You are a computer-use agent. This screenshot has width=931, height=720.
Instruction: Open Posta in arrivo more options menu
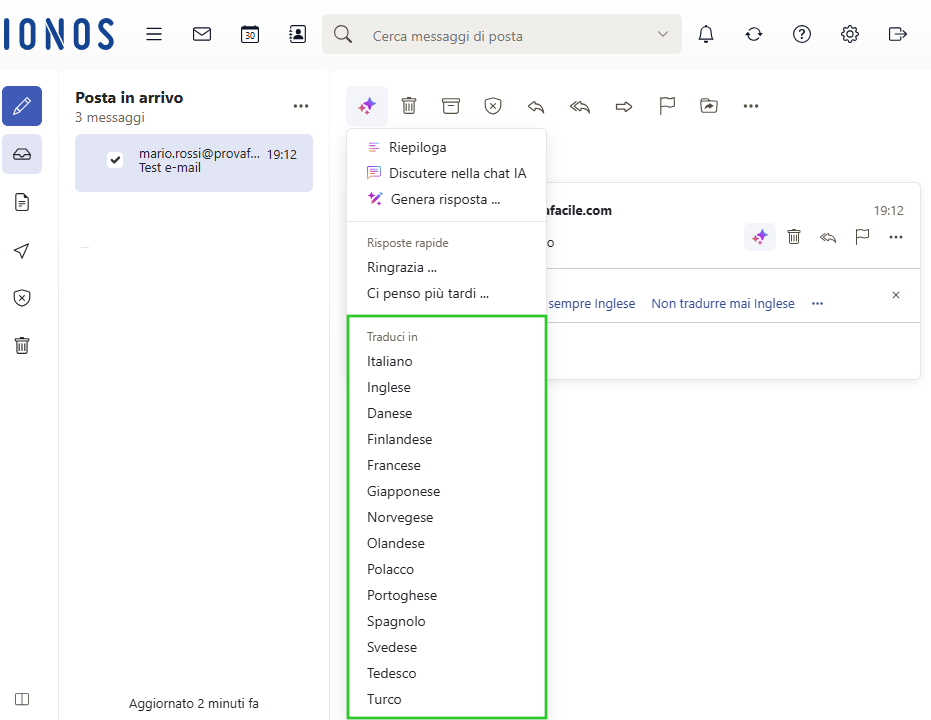coord(301,106)
